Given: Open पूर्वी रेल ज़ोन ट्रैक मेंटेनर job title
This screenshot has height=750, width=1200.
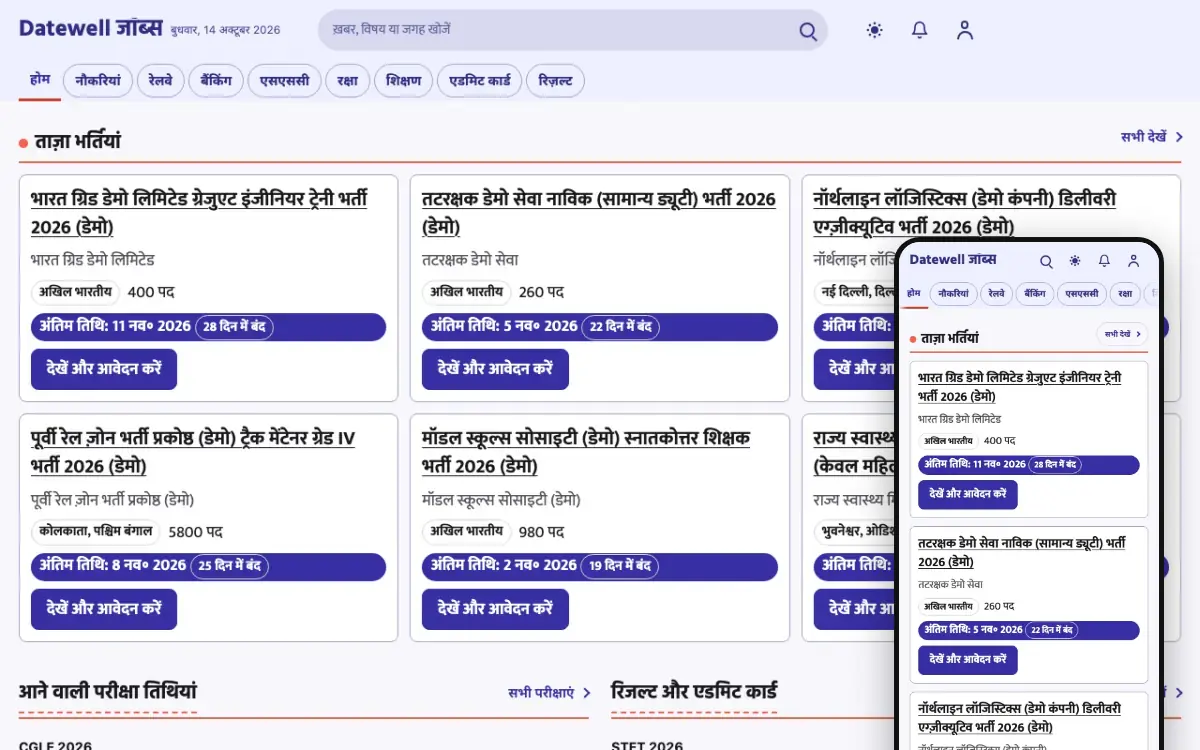Looking at the screenshot, I should pyautogui.click(x=193, y=452).
